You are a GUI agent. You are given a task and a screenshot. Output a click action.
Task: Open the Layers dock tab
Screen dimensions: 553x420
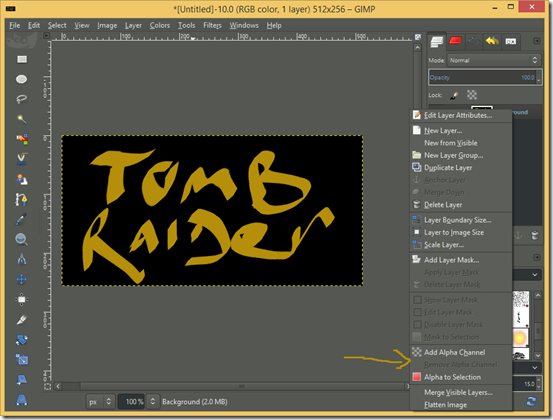[437, 42]
